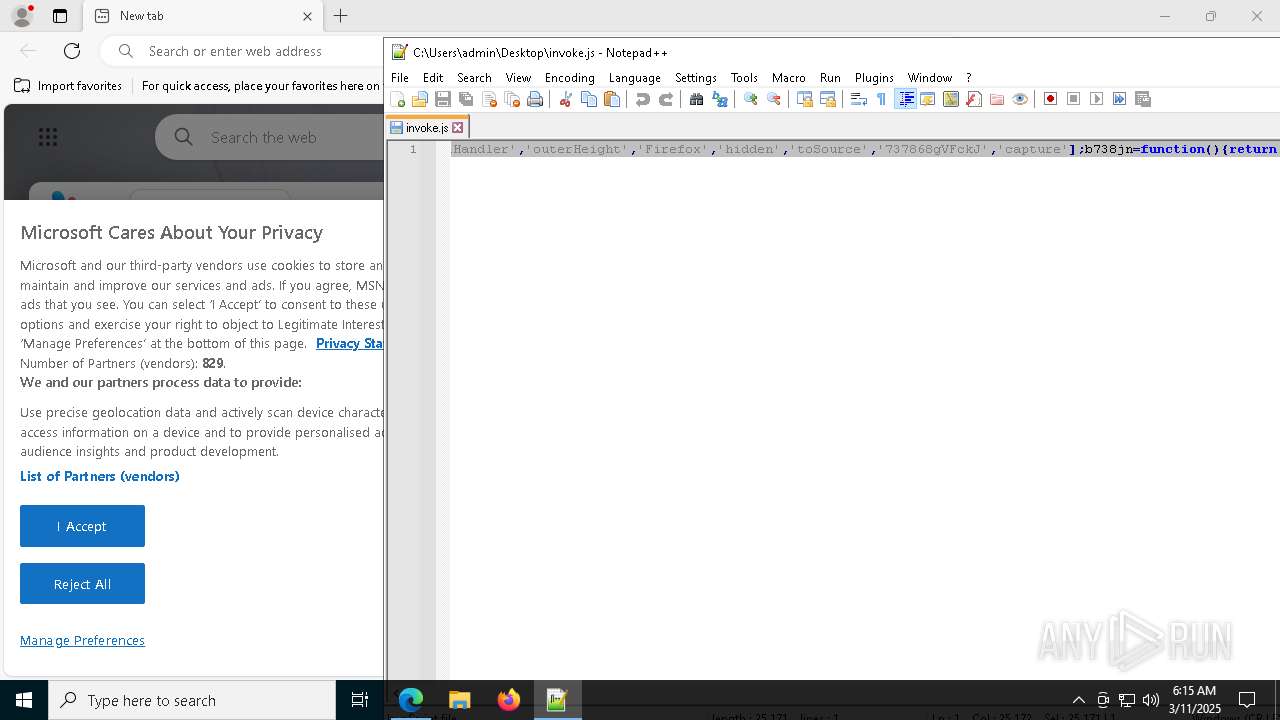Click the Windows Start button
1280x720 pixels.
pyautogui.click(x=24, y=700)
